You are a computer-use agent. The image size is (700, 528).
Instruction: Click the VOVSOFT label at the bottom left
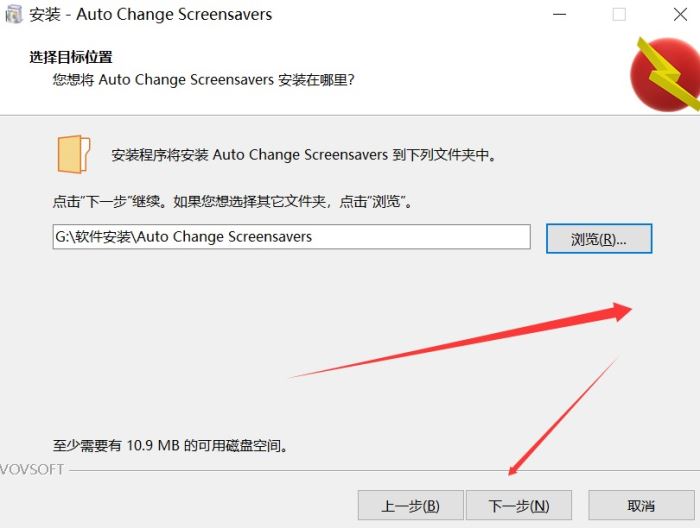pos(32,469)
